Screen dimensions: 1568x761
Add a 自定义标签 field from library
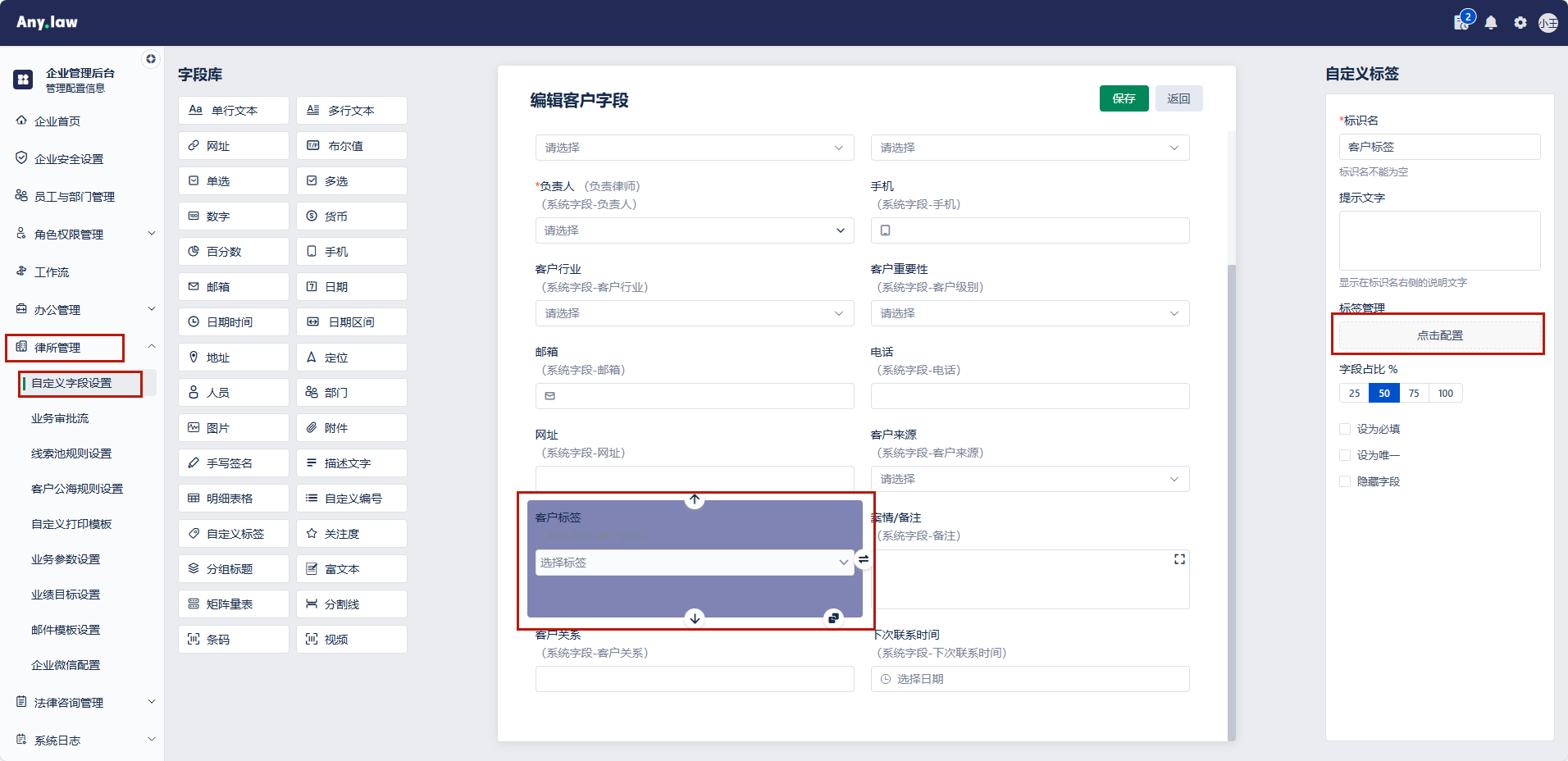pyautogui.click(x=234, y=534)
